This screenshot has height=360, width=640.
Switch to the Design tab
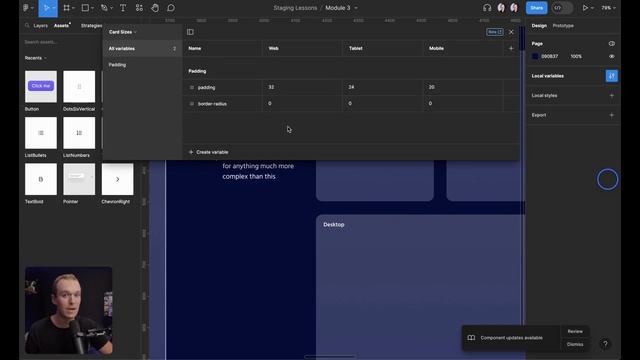(539, 26)
